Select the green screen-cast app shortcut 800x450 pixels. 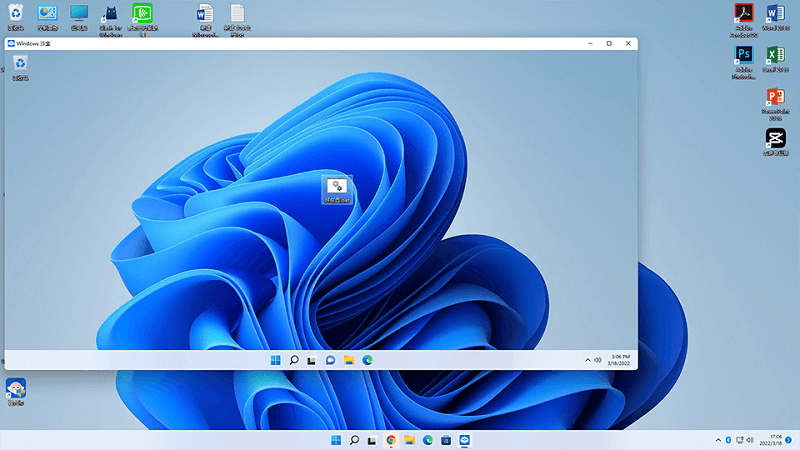(x=142, y=20)
